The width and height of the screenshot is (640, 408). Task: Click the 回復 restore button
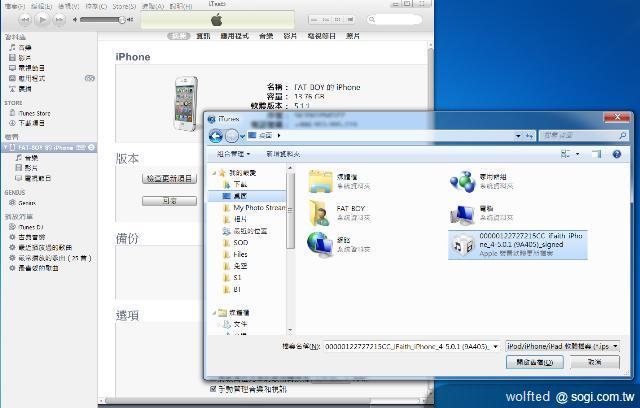169,201
